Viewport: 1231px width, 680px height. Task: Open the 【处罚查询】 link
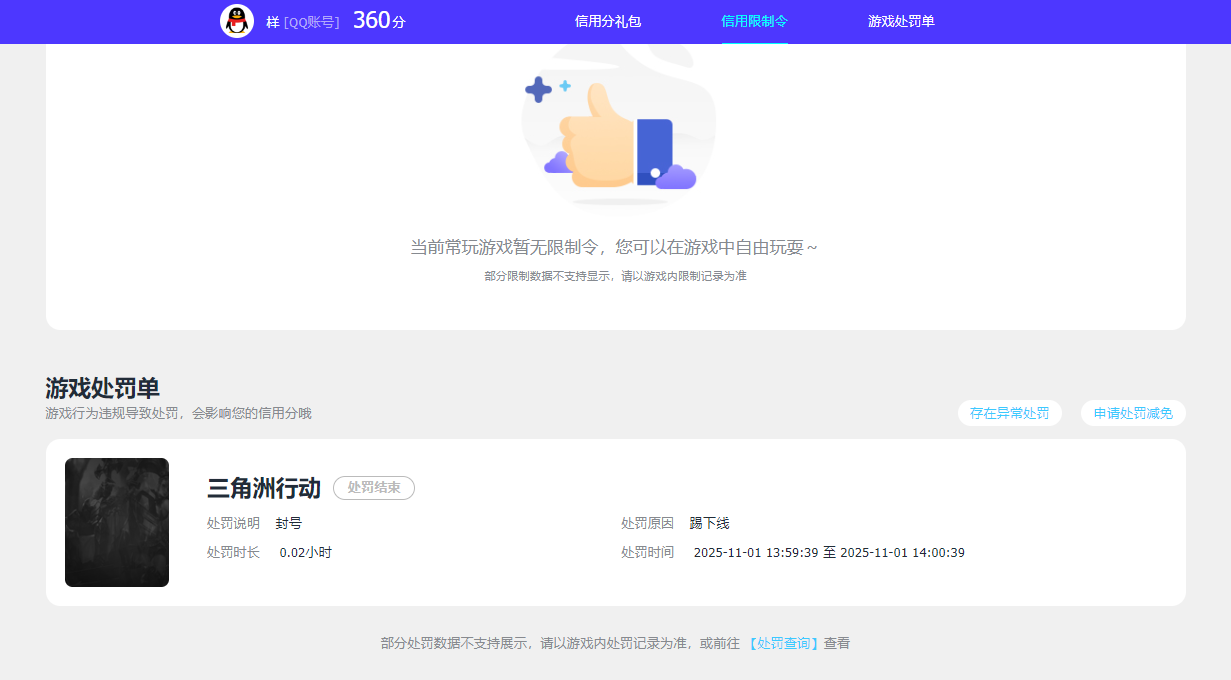click(x=785, y=645)
